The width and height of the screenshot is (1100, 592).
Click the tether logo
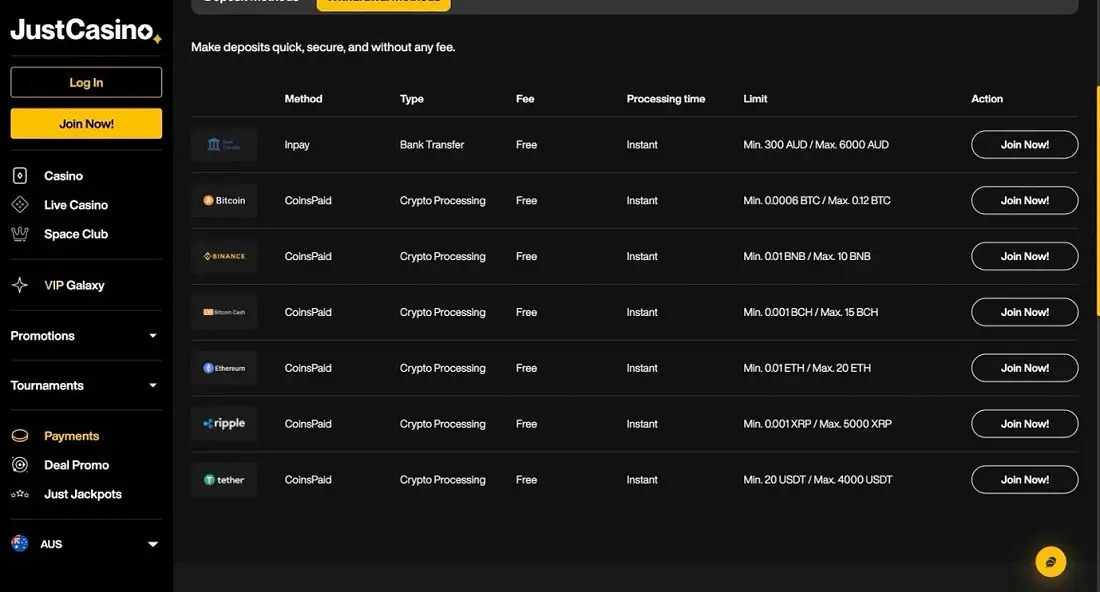pos(224,480)
